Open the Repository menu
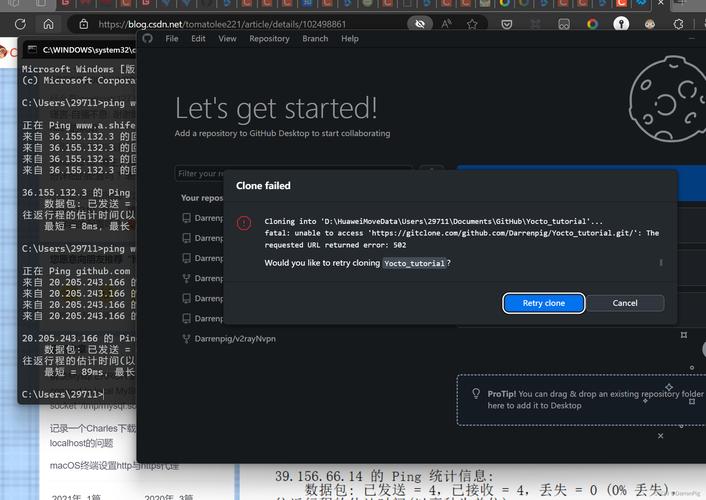The image size is (706, 500). (269, 39)
